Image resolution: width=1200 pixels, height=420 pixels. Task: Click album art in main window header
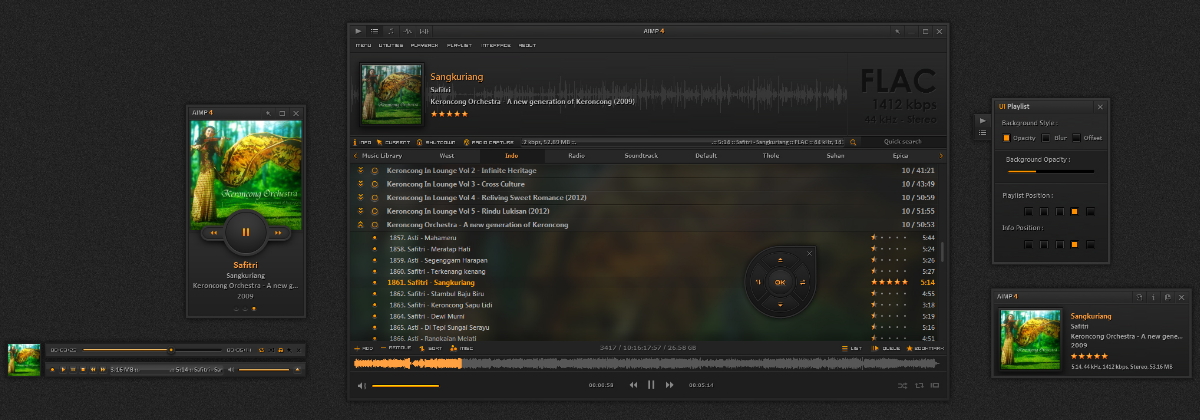390,94
